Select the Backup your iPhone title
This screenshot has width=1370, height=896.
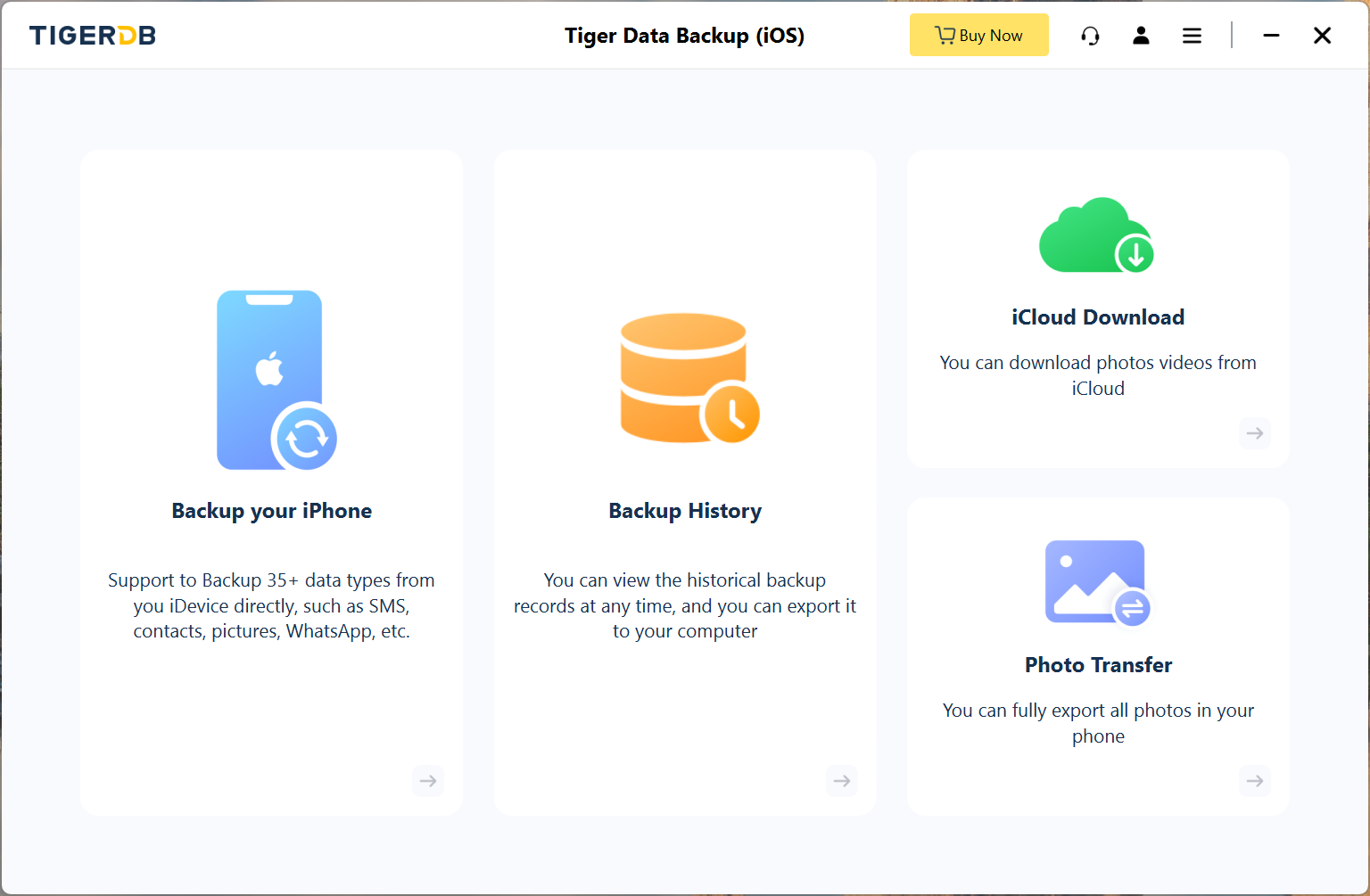(x=272, y=511)
